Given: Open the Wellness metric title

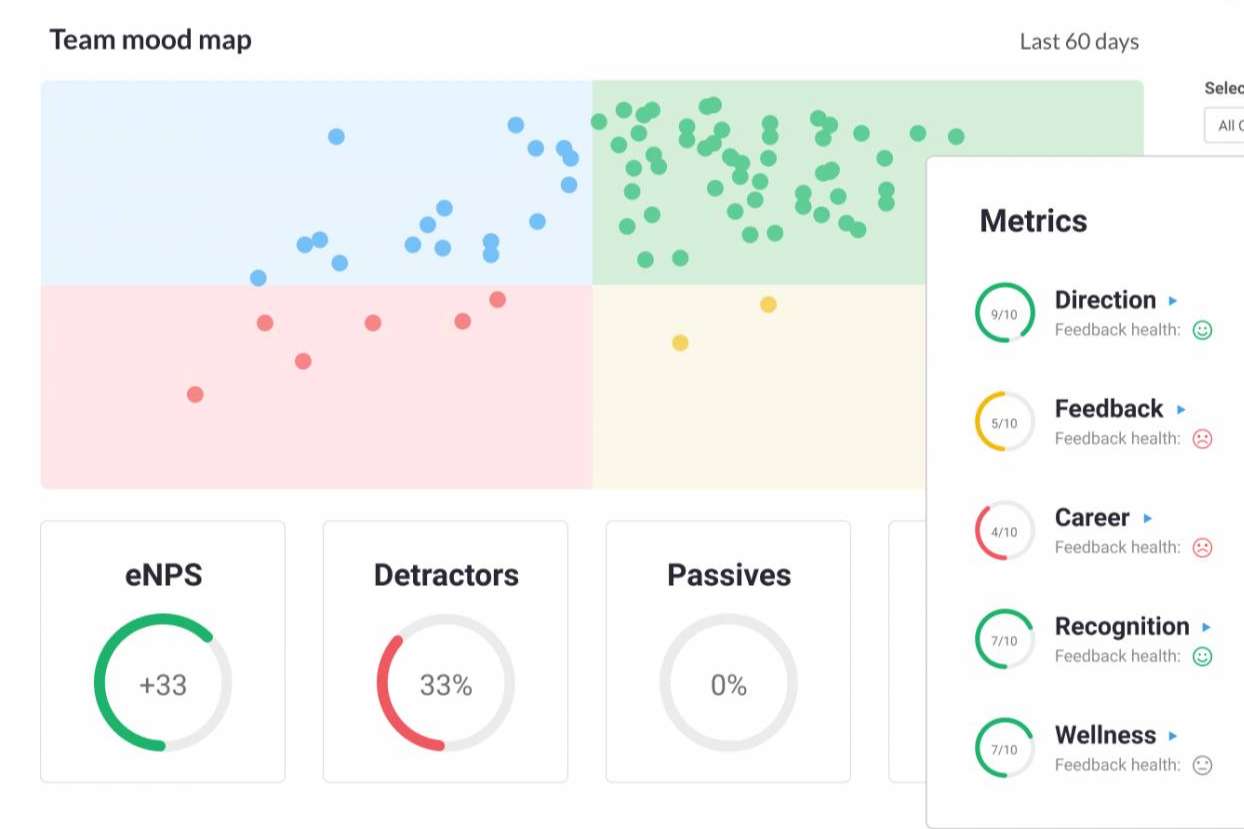Looking at the screenshot, I should 1105,735.
